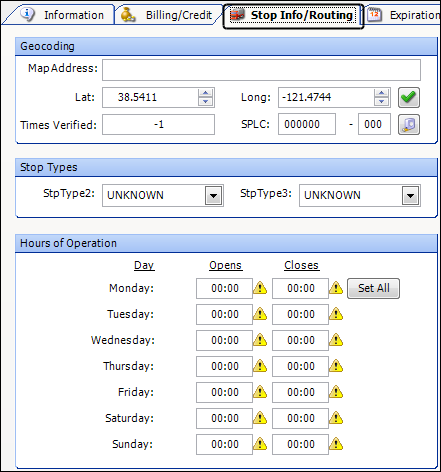Screen dimensions: 441x472
Task: Click Wednesday Opens warning triangle
Action: (x=260, y=340)
